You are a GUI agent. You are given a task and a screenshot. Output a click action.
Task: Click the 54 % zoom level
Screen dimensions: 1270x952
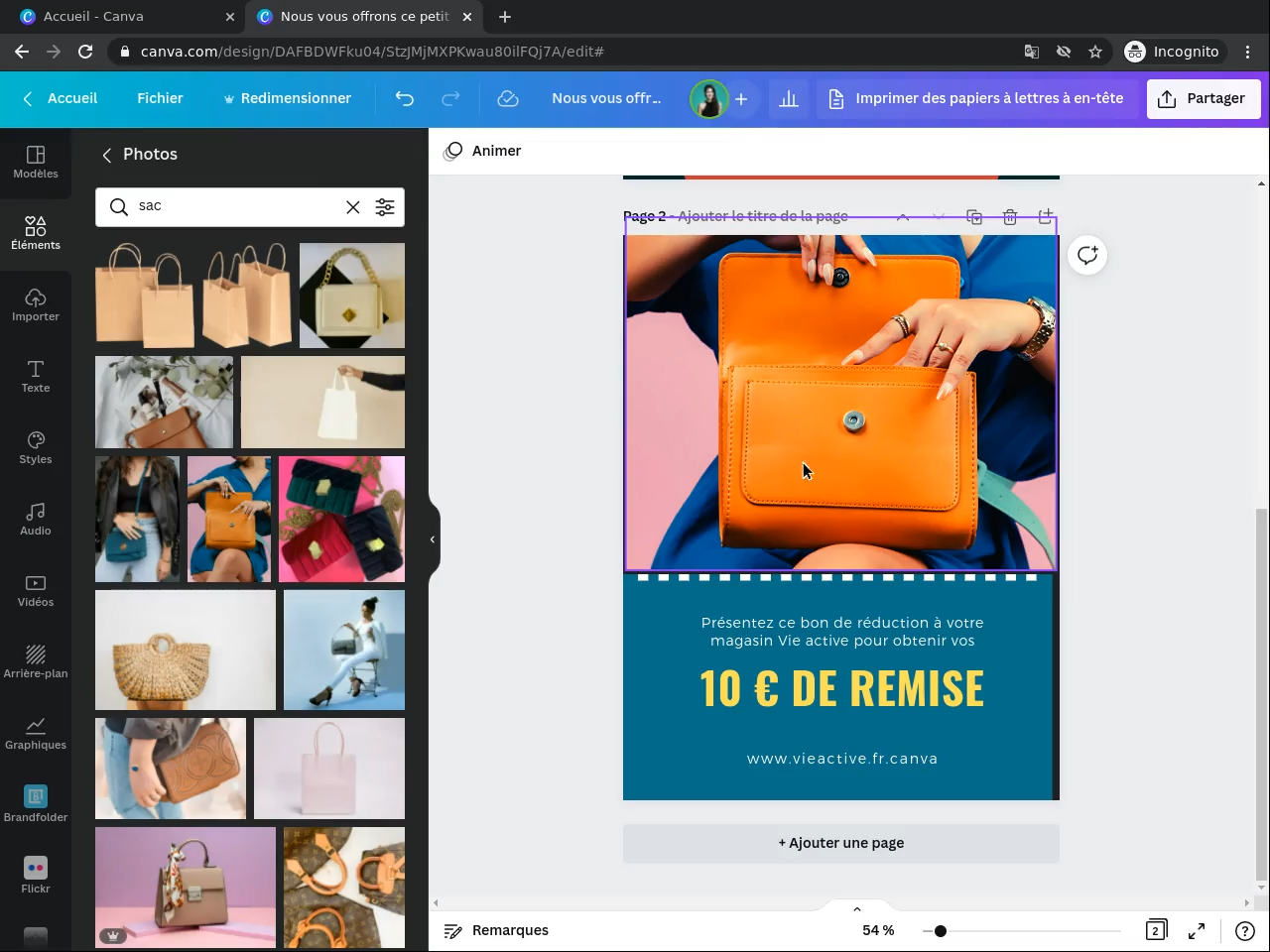click(x=878, y=930)
